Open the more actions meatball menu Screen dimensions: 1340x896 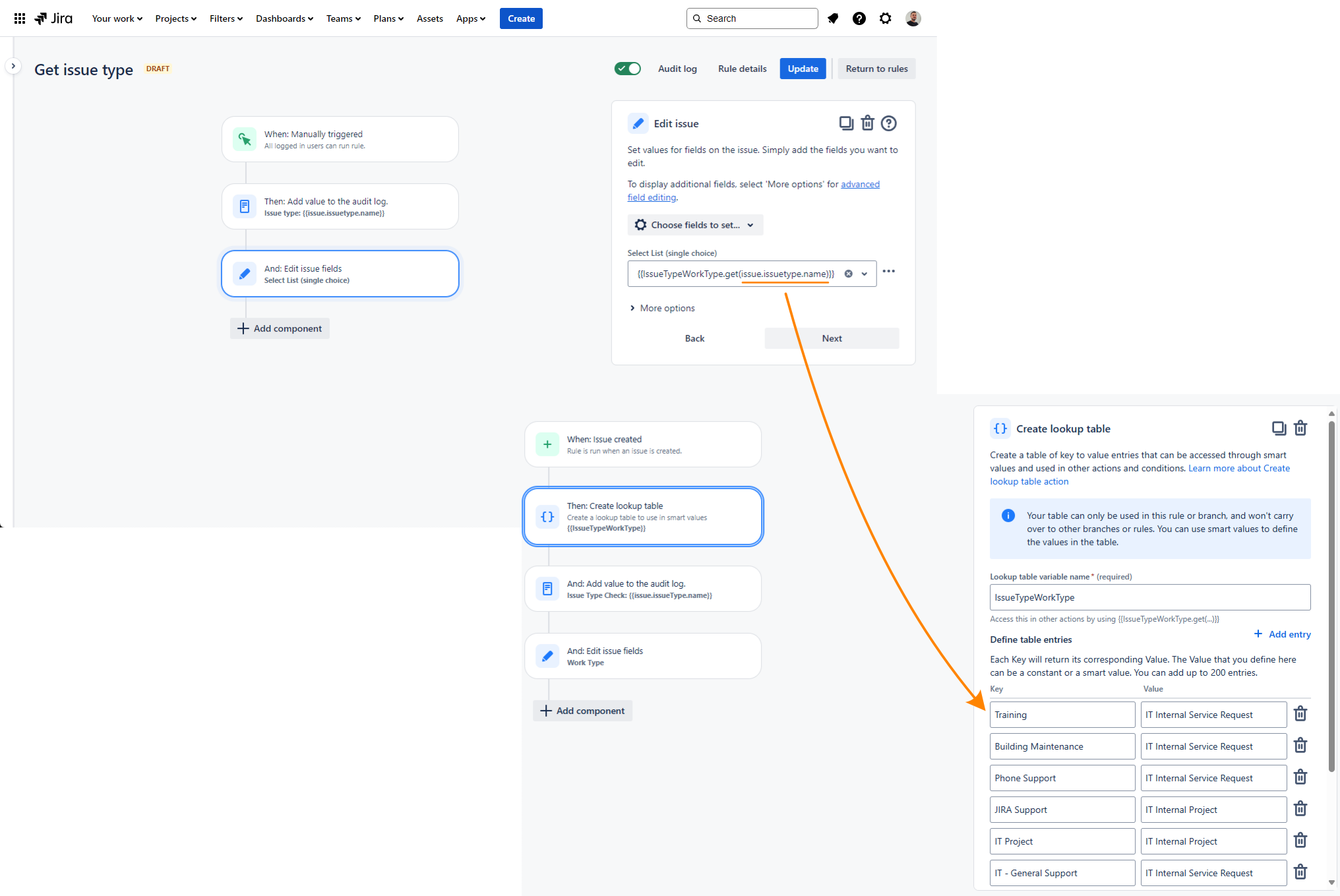[888, 271]
